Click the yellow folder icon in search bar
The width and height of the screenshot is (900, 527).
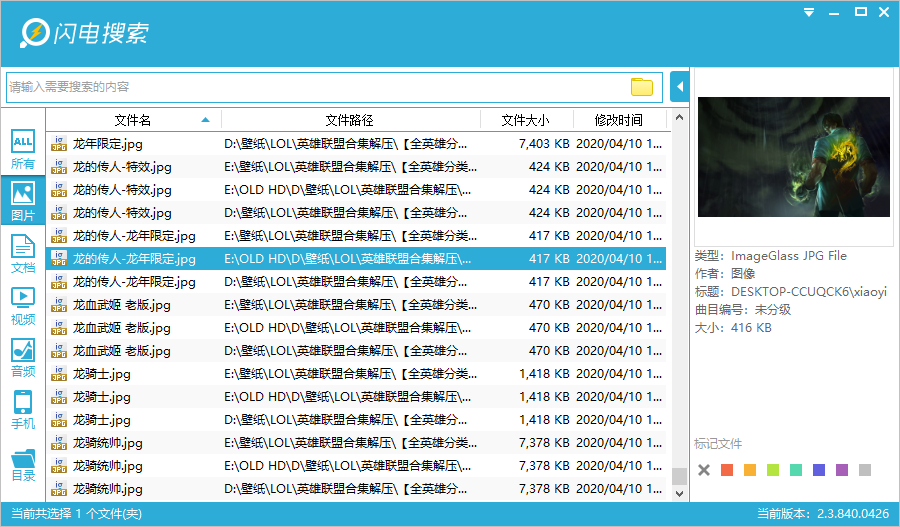[x=642, y=87]
